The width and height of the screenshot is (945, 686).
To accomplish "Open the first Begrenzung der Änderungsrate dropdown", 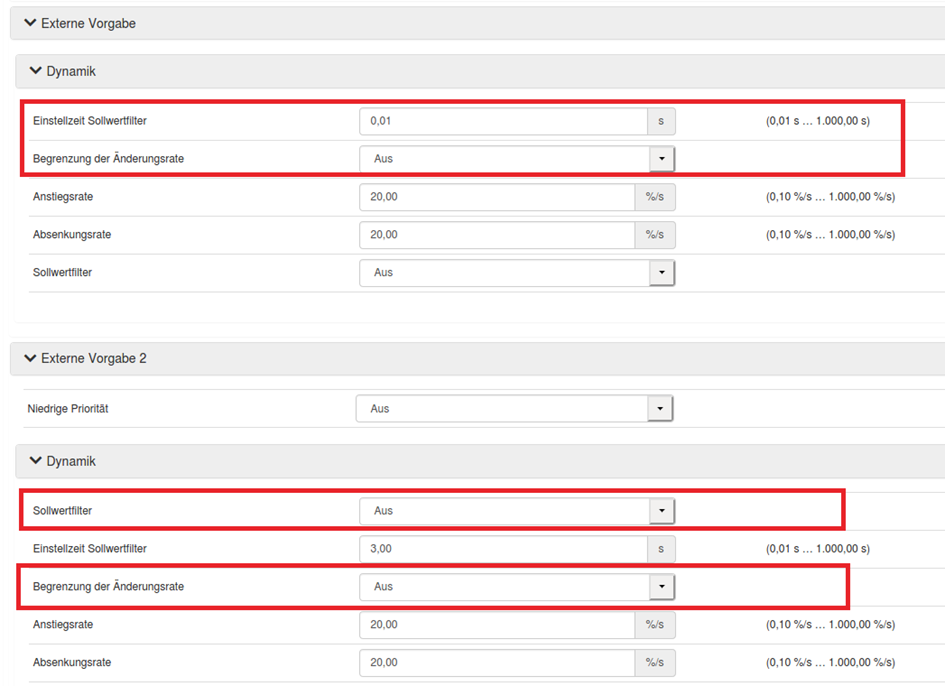I will [x=517, y=159].
